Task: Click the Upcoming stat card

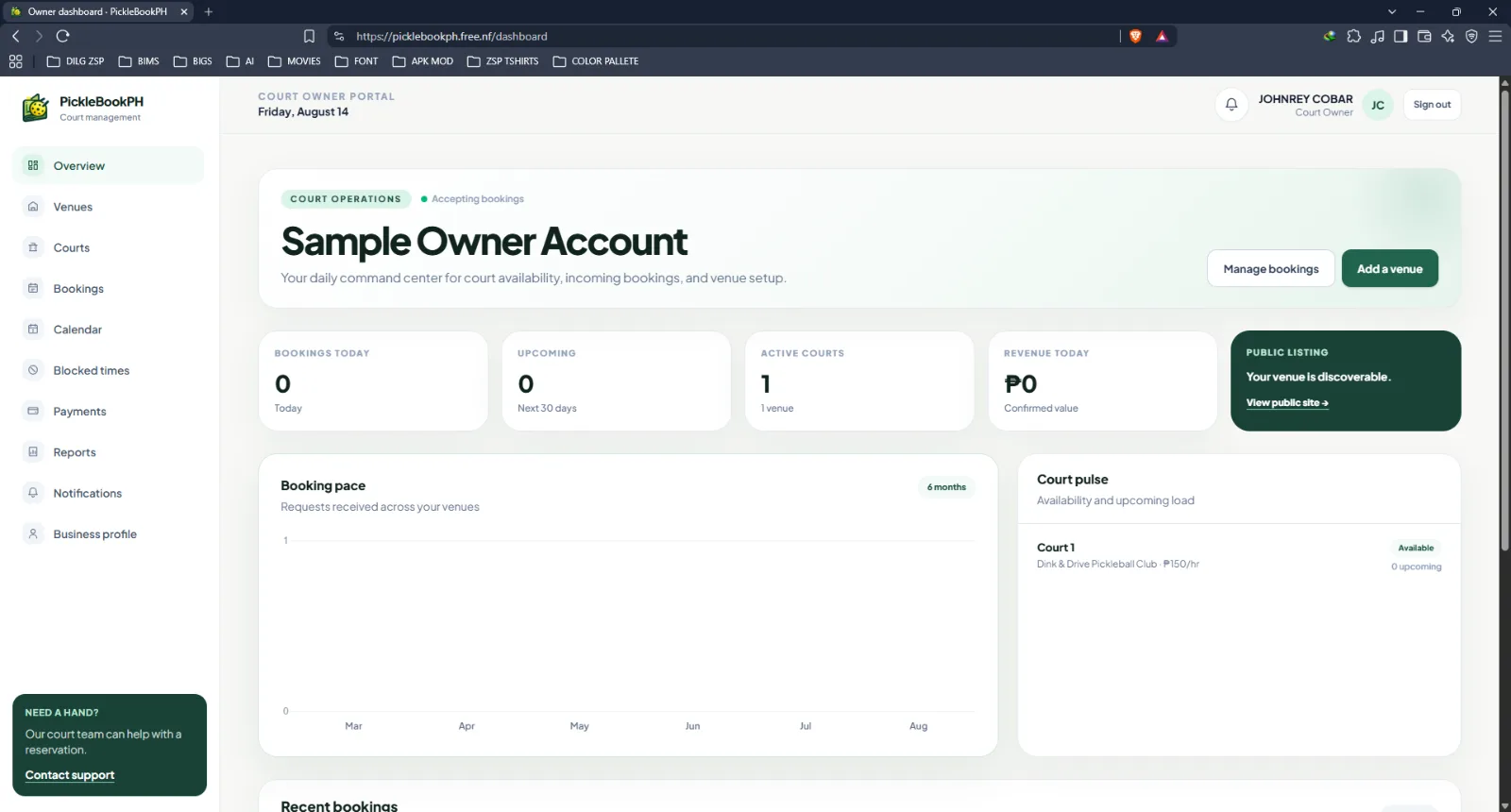Action: coord(616,381)
